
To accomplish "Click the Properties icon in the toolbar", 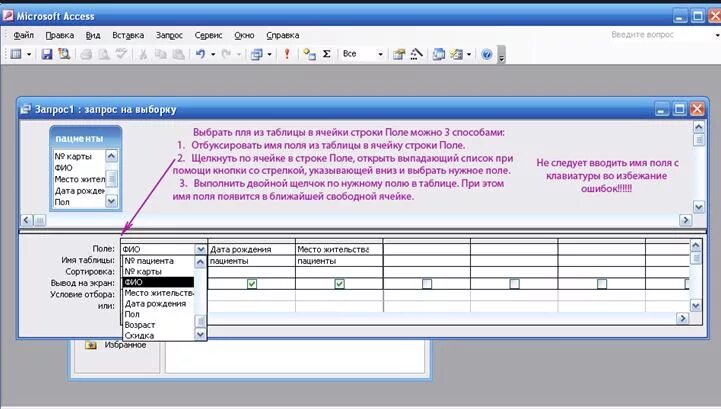I will pos(399,54).
